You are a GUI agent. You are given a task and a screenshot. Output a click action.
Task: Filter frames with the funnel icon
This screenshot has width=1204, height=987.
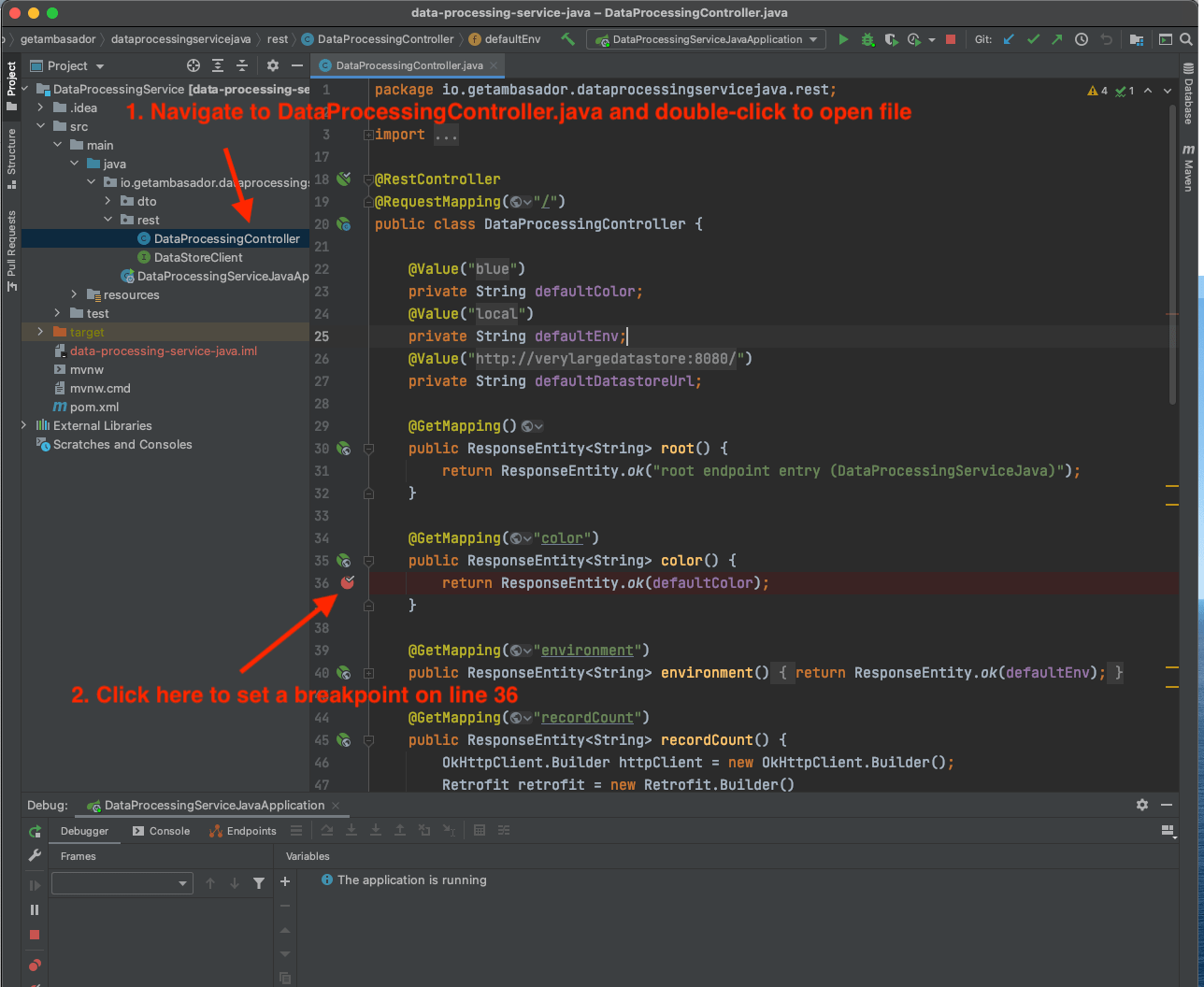pyautogui.click(x=259, y=883)
